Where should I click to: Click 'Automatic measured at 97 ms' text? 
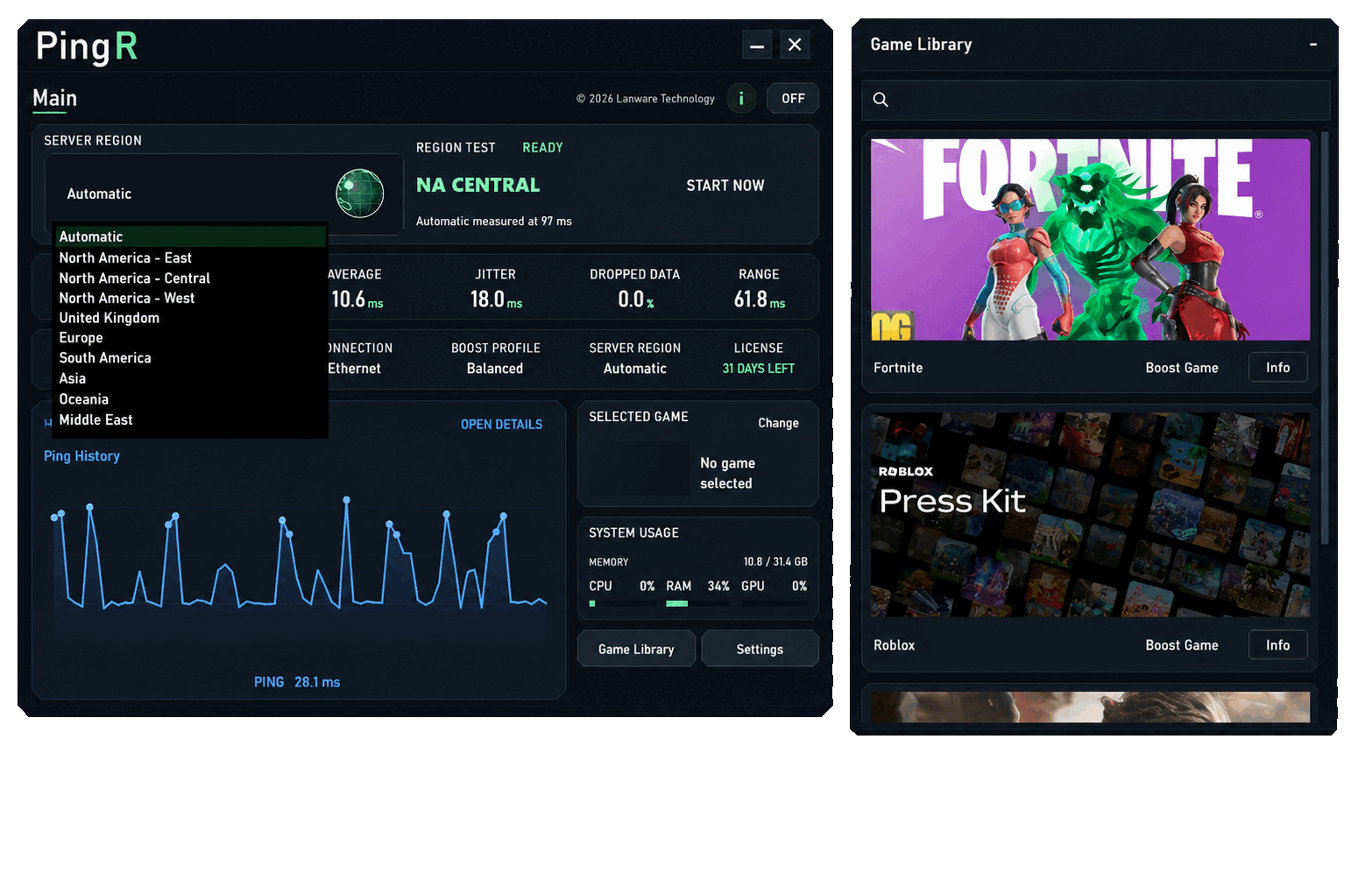coord(494,222)
